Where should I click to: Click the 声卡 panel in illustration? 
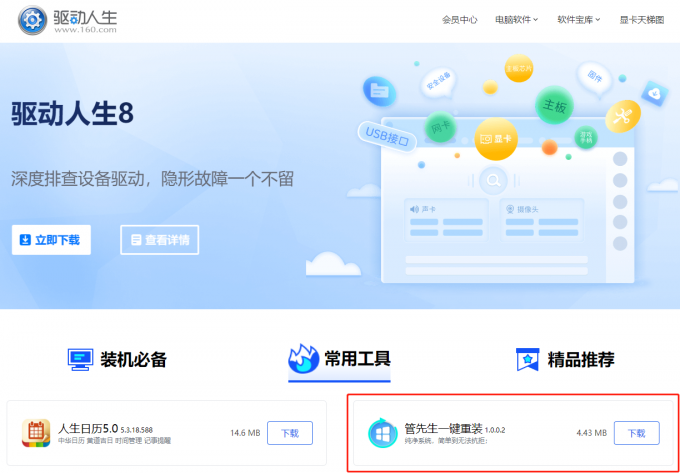click(x=446, y=220)
